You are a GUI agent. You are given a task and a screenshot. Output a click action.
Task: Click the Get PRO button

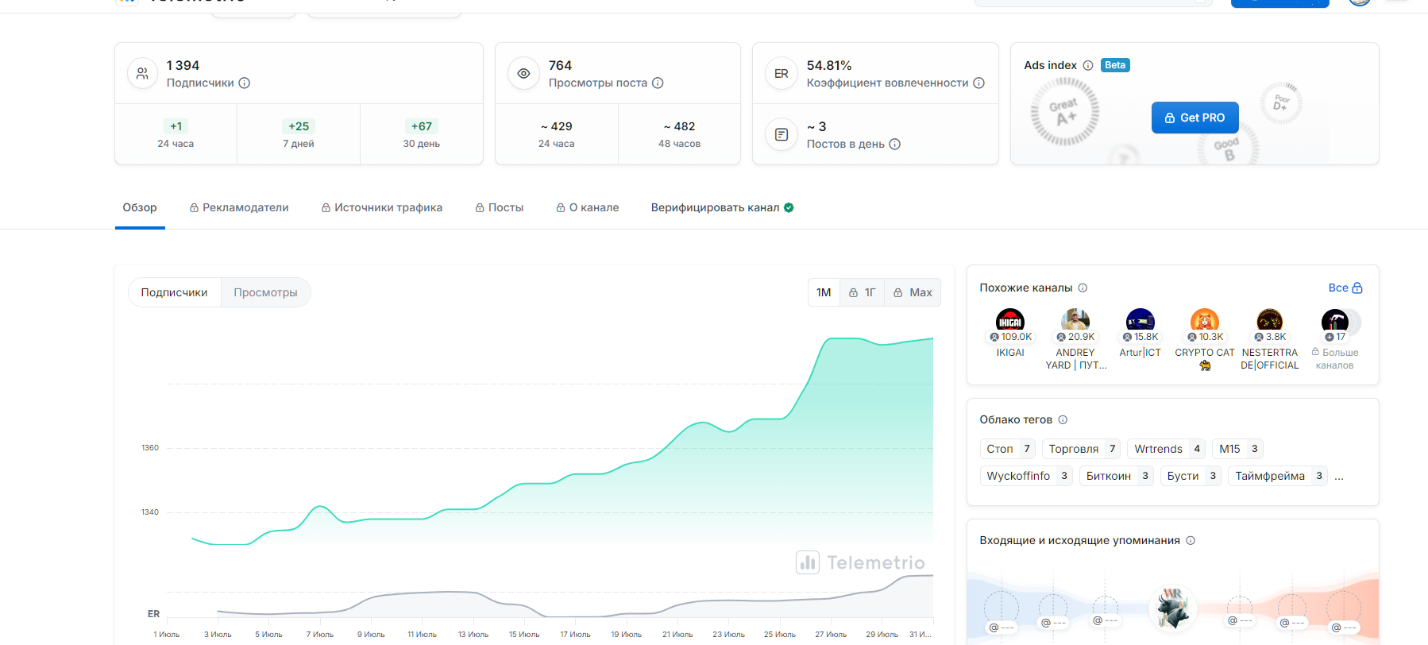tap(1194, 118)
